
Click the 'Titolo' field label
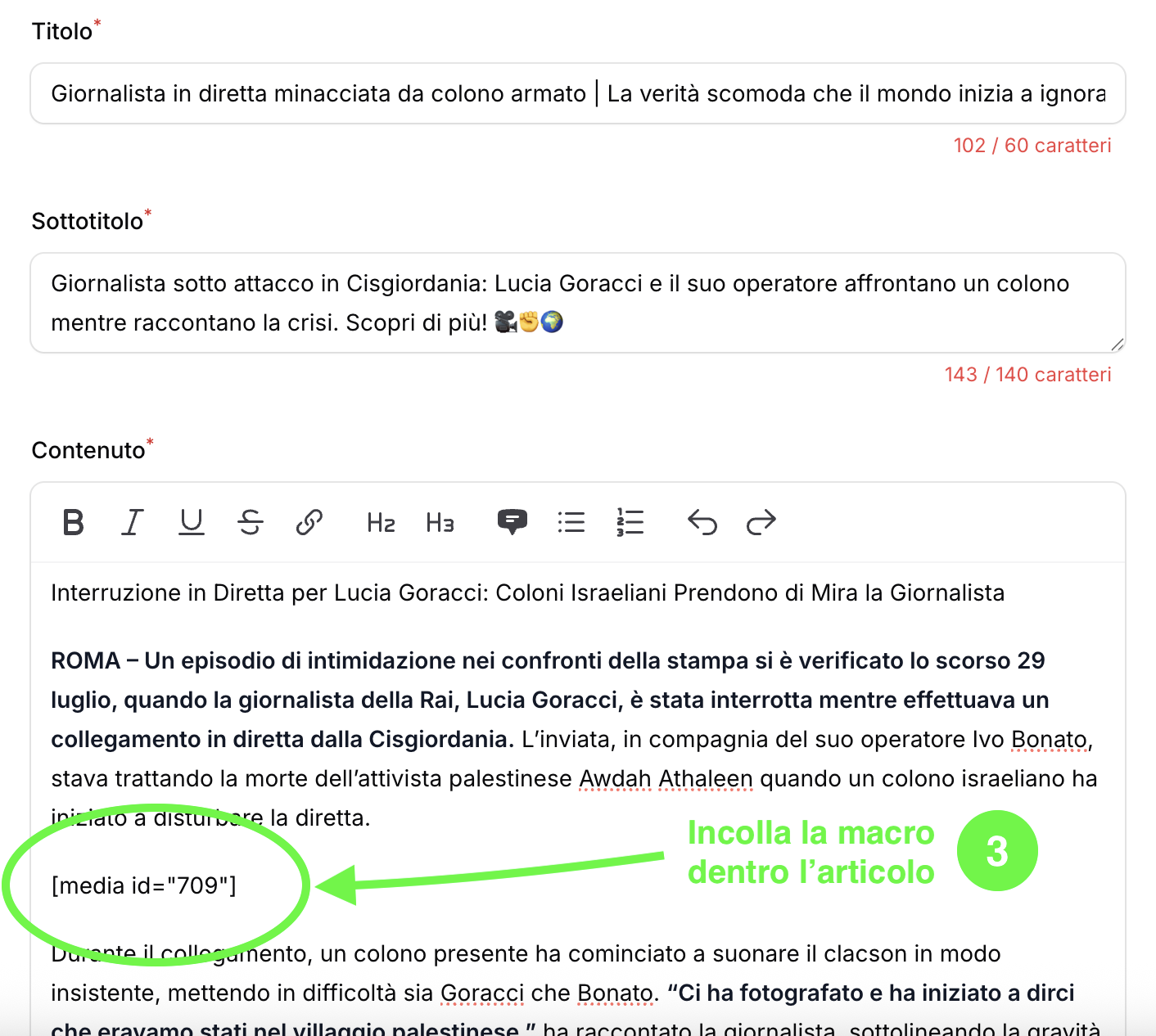coord(62,31)
